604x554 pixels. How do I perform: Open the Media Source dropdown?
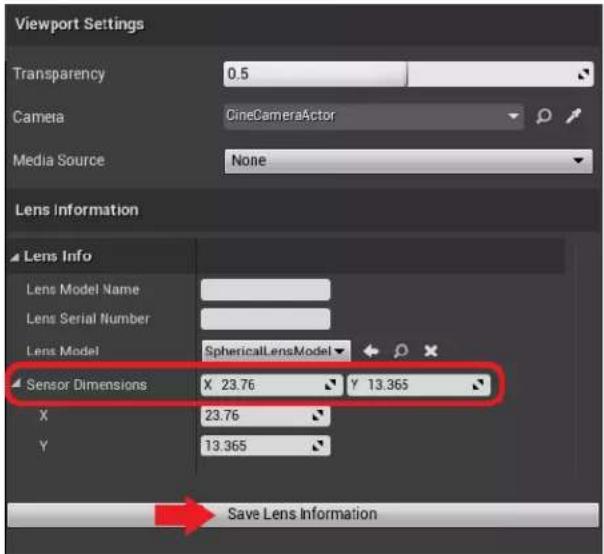point(408,161)
